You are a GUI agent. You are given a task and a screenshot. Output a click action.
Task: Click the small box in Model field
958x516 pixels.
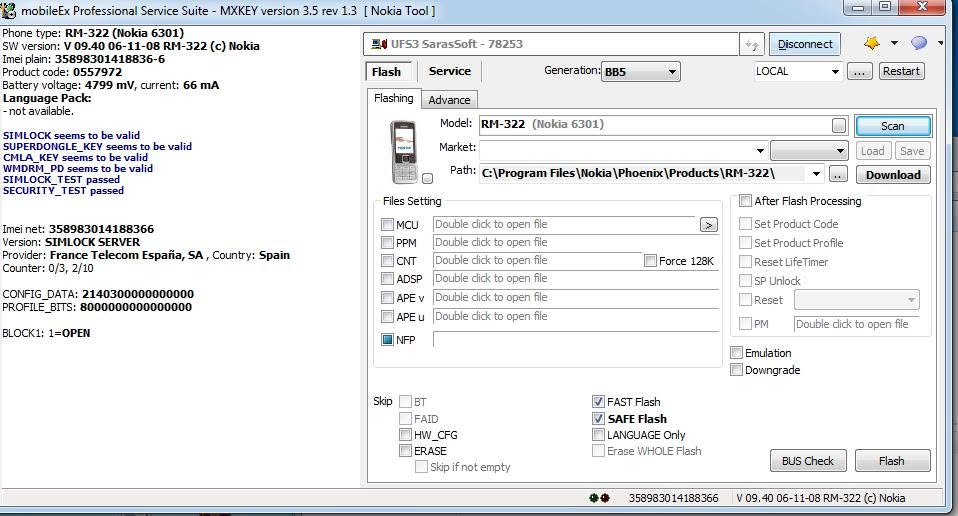[x=839, y=125]
